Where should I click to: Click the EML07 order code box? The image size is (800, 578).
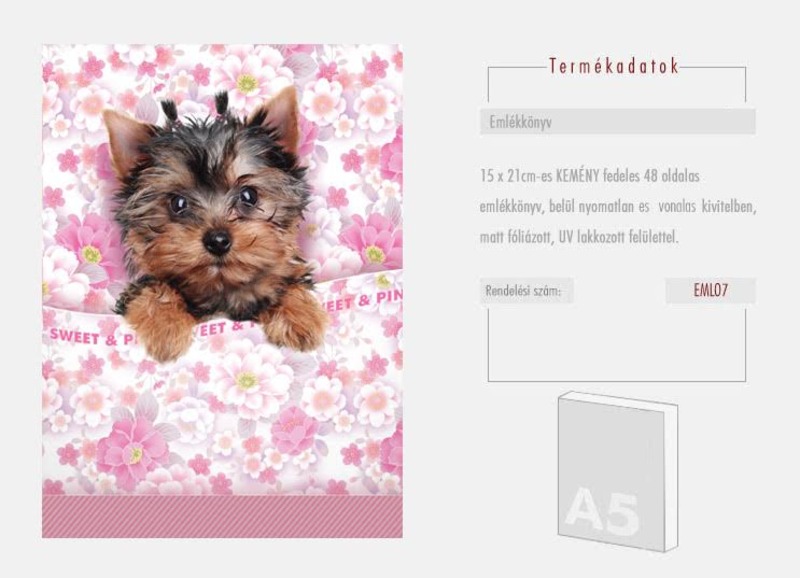click(710, 291)
